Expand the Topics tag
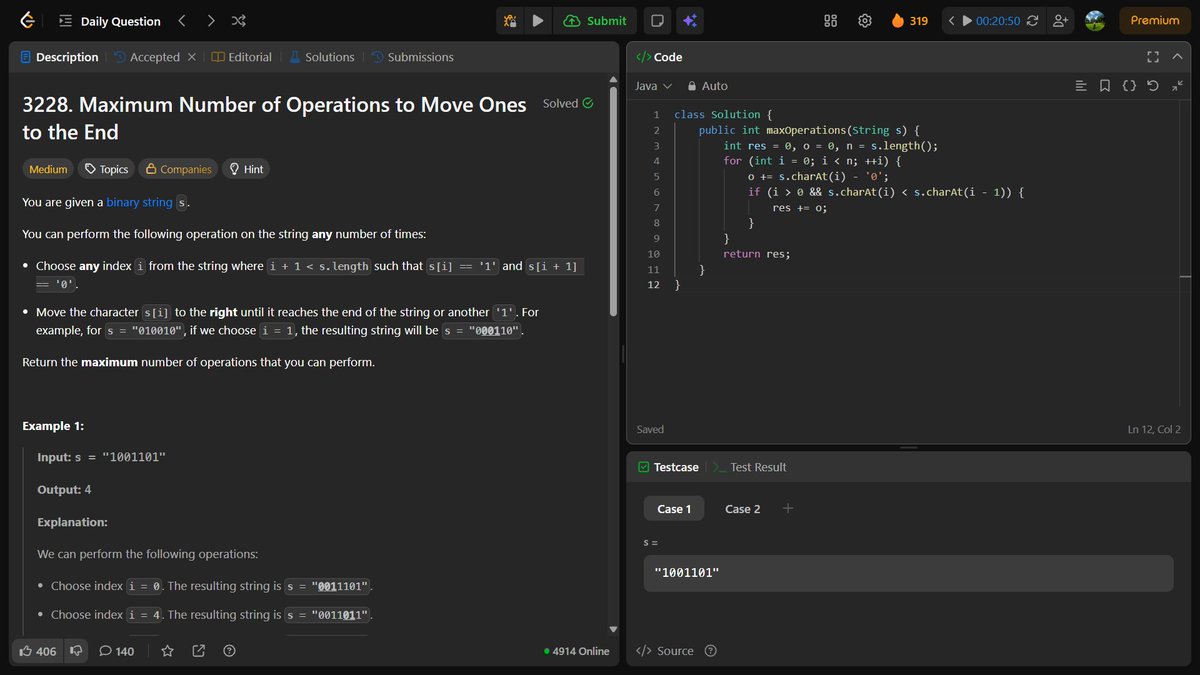 [x=106, y=169]
